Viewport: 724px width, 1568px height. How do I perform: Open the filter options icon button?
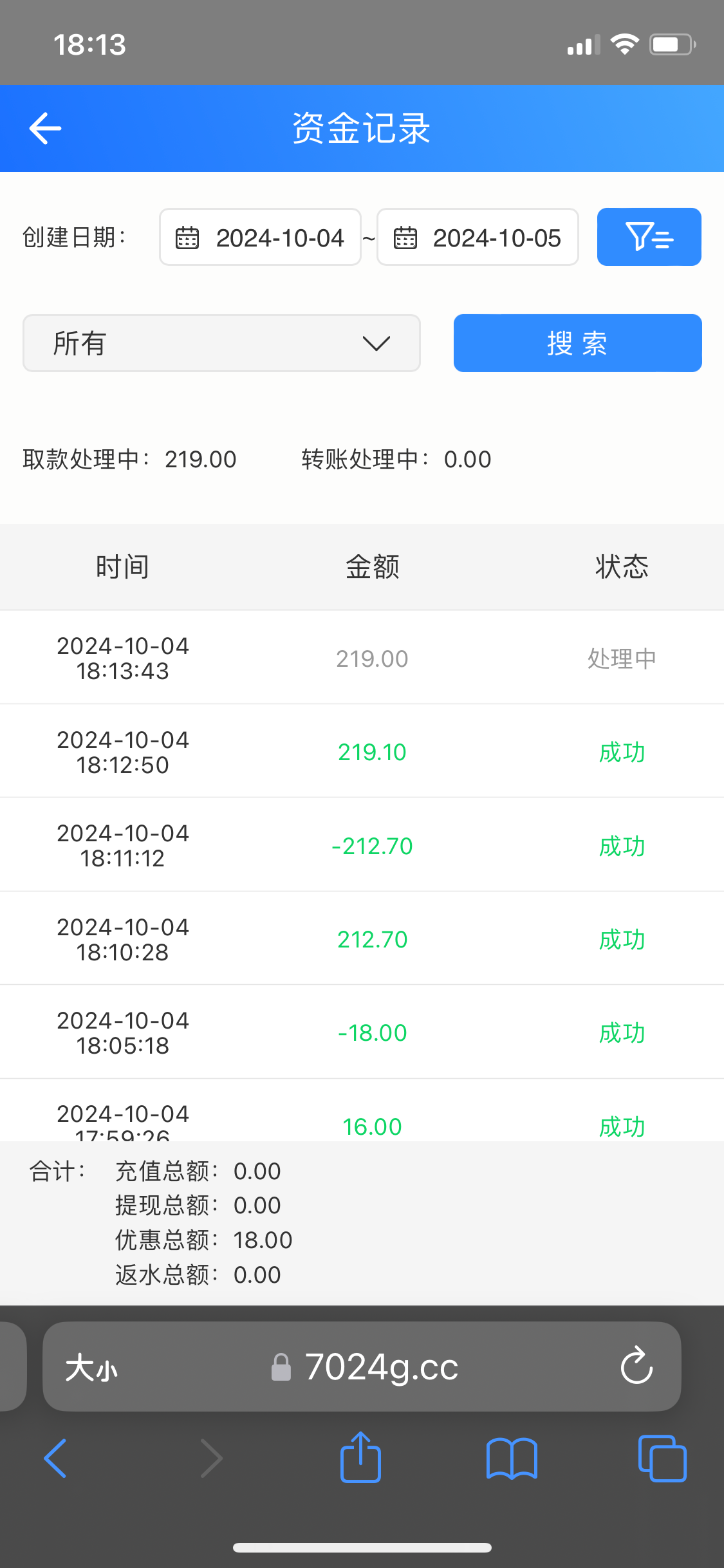[649, 237]
